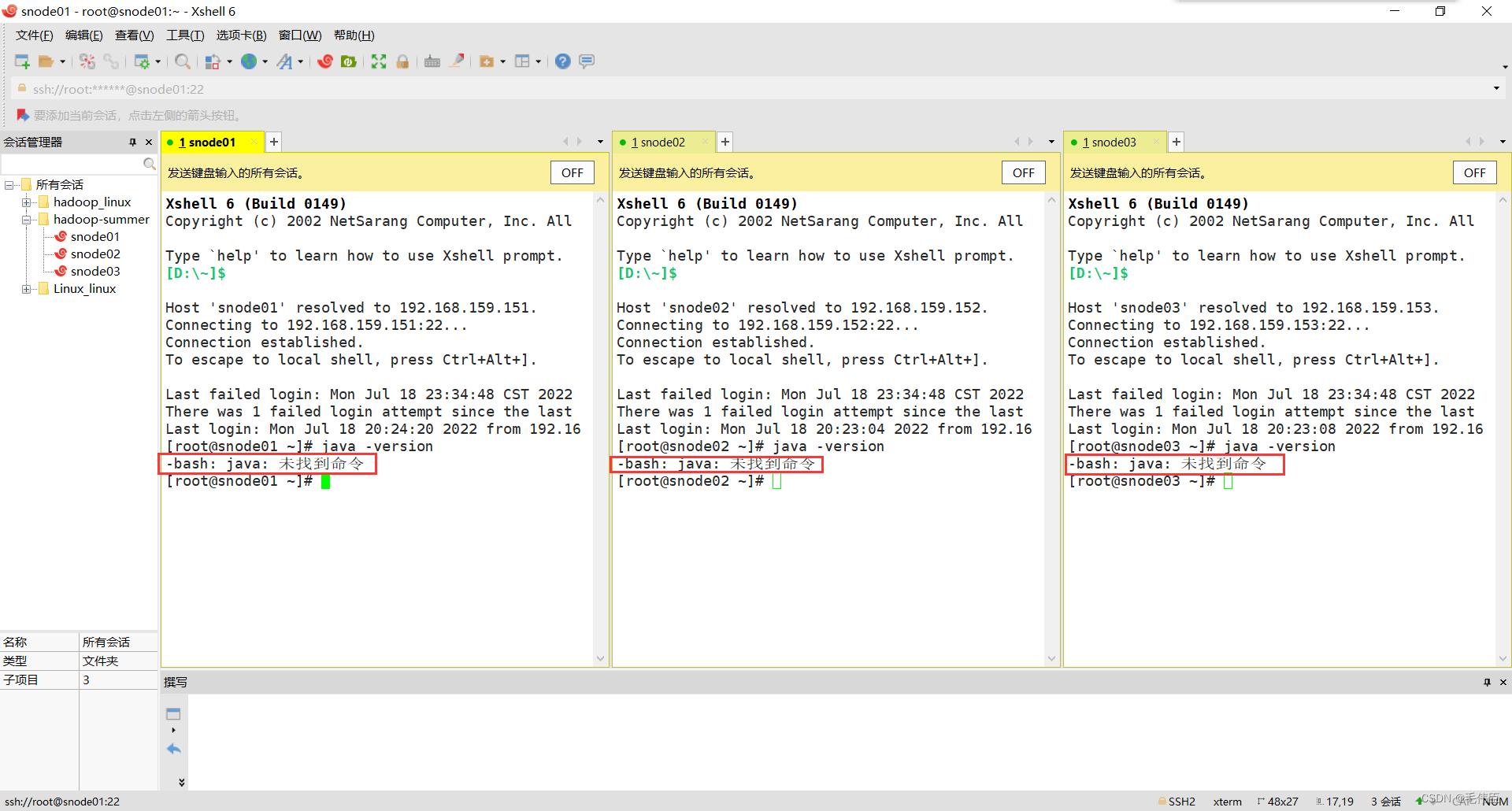Viewport: 1512px width, 811px height.
Task: Open Color Scheme dropdown arrow
Action: coord(229,61)
